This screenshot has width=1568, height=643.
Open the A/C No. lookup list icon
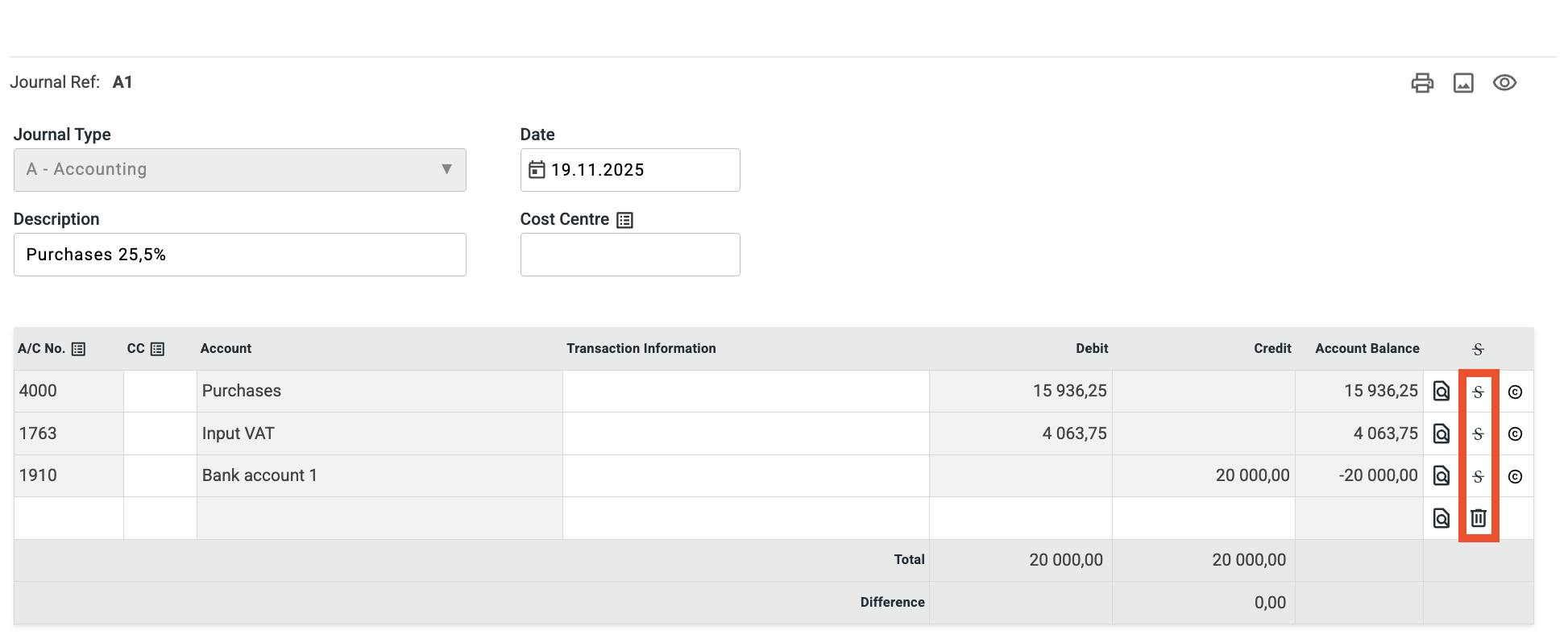(78, 349)
